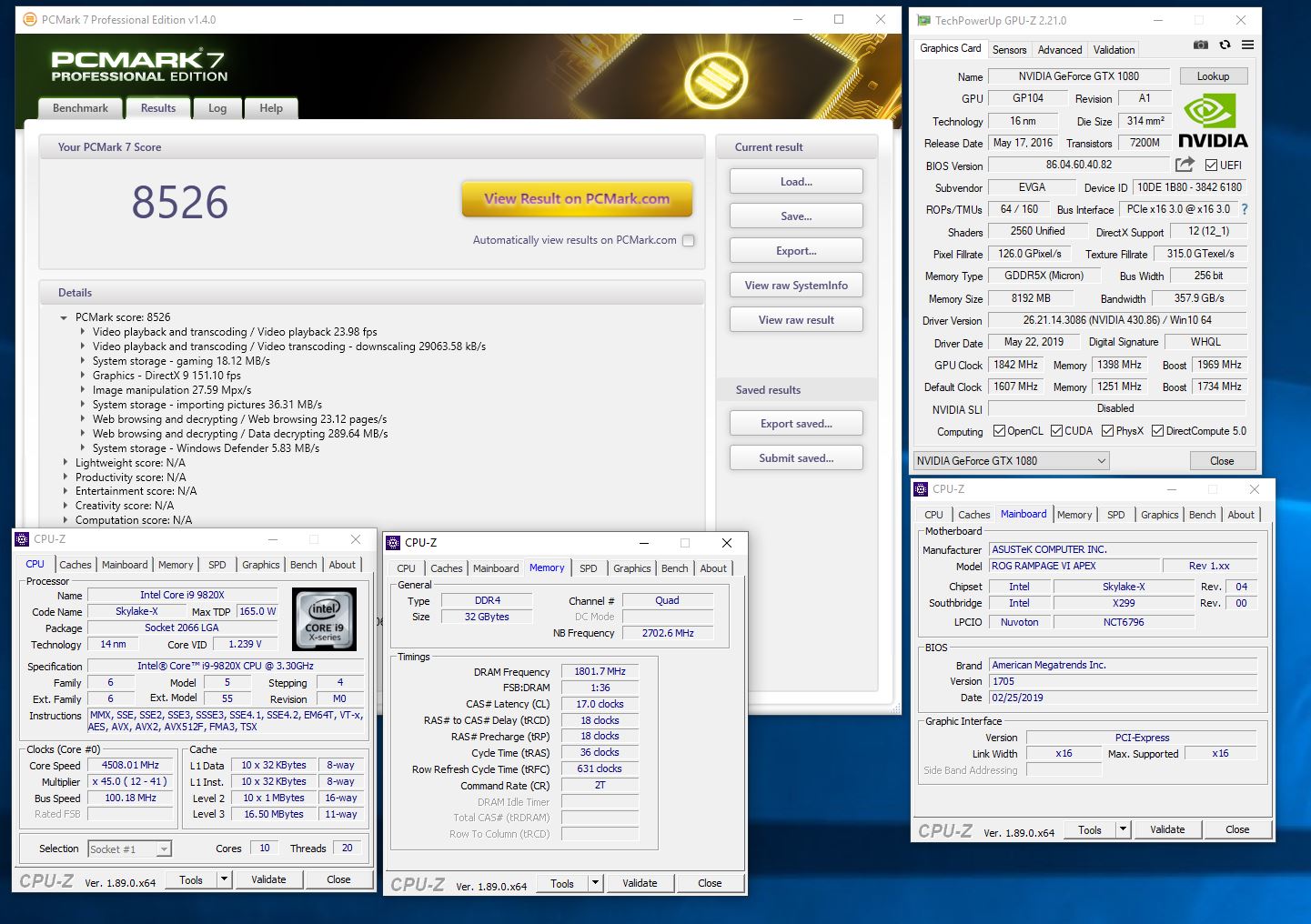Click the CPU-Z Mainboard window title icon
The image size is (1311, 924).
coord(920,489)
